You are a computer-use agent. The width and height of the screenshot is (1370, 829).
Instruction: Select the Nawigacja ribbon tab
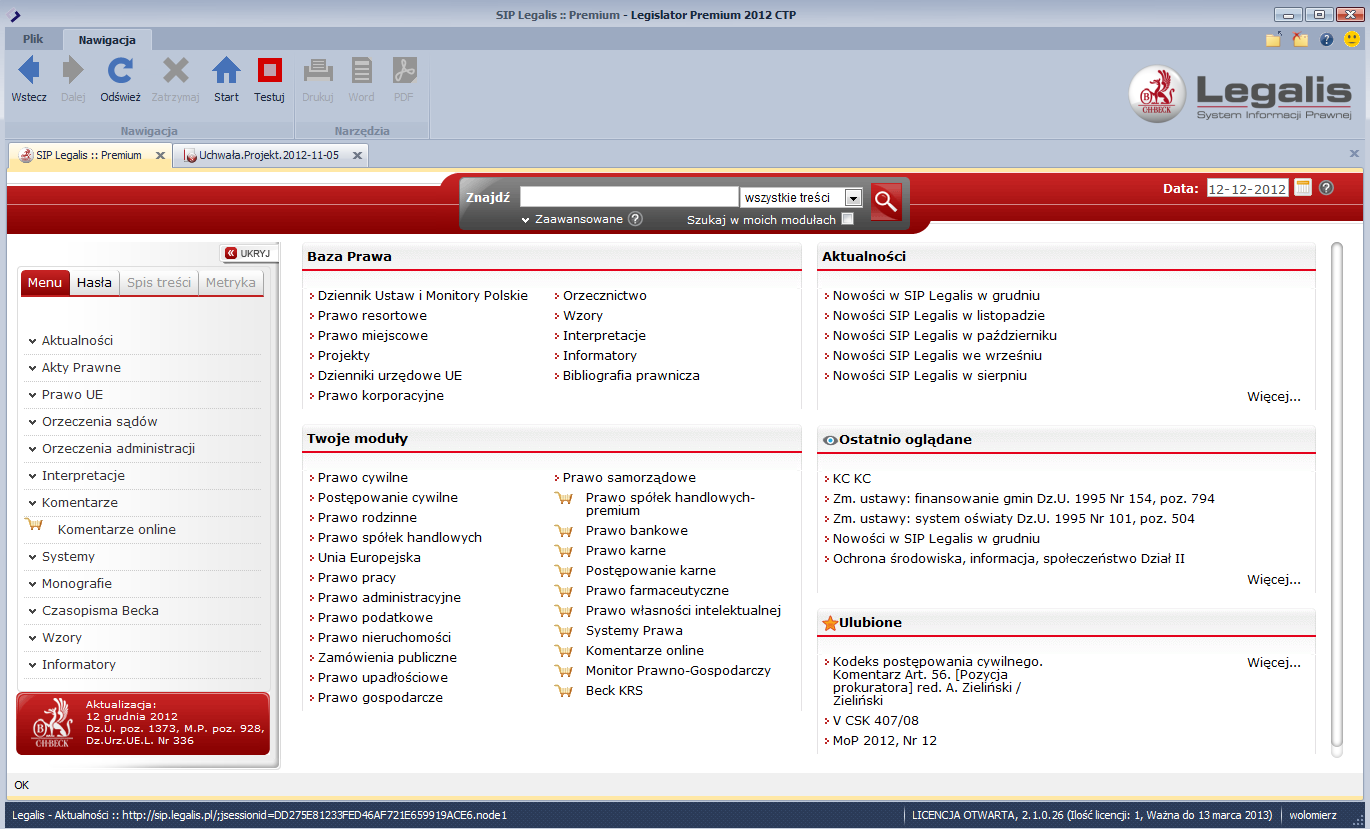[107, 40]
